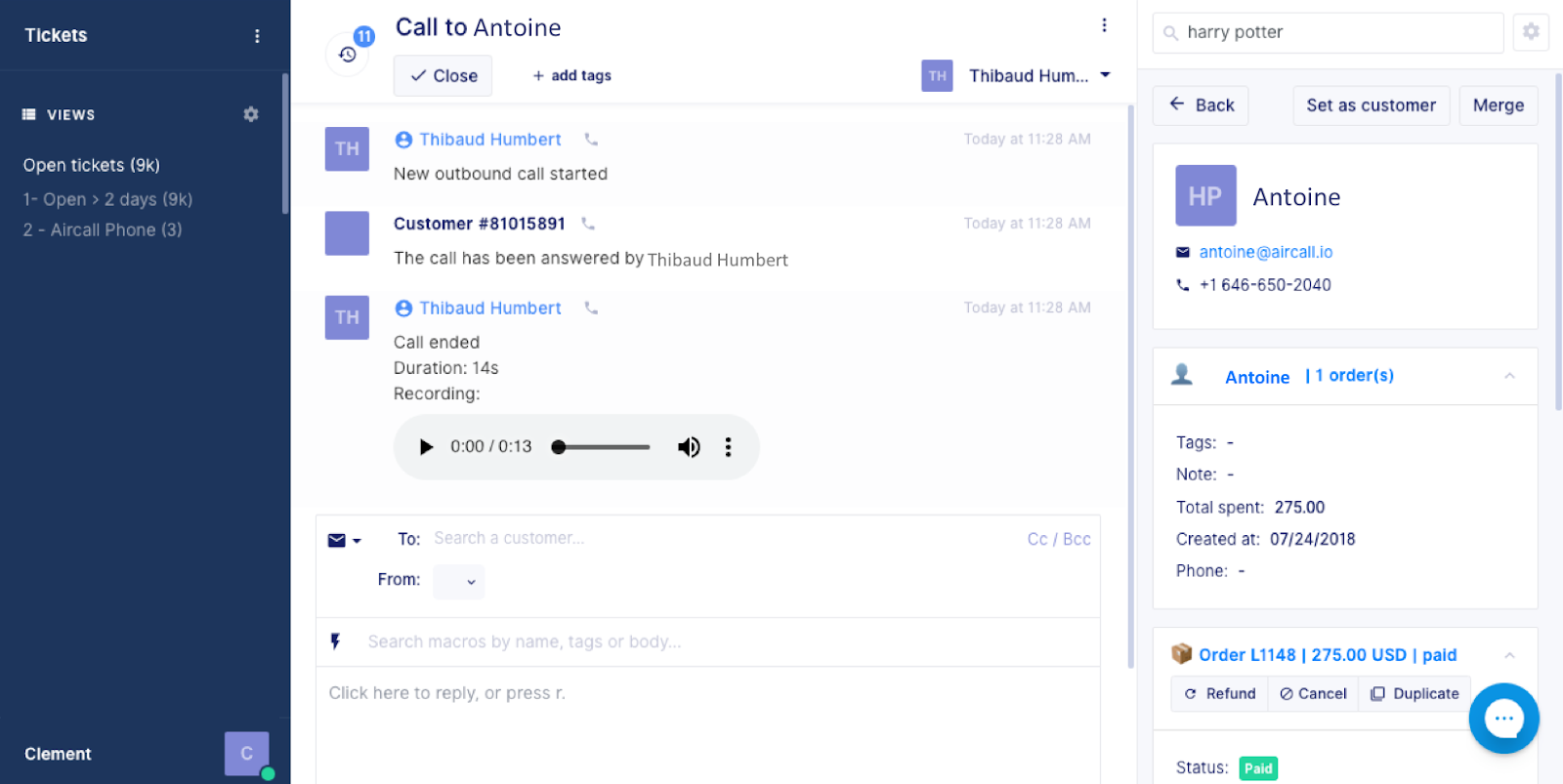This screenshot has height=784, width=1563.
Task: Mute the recording volume
Action: 689,447
